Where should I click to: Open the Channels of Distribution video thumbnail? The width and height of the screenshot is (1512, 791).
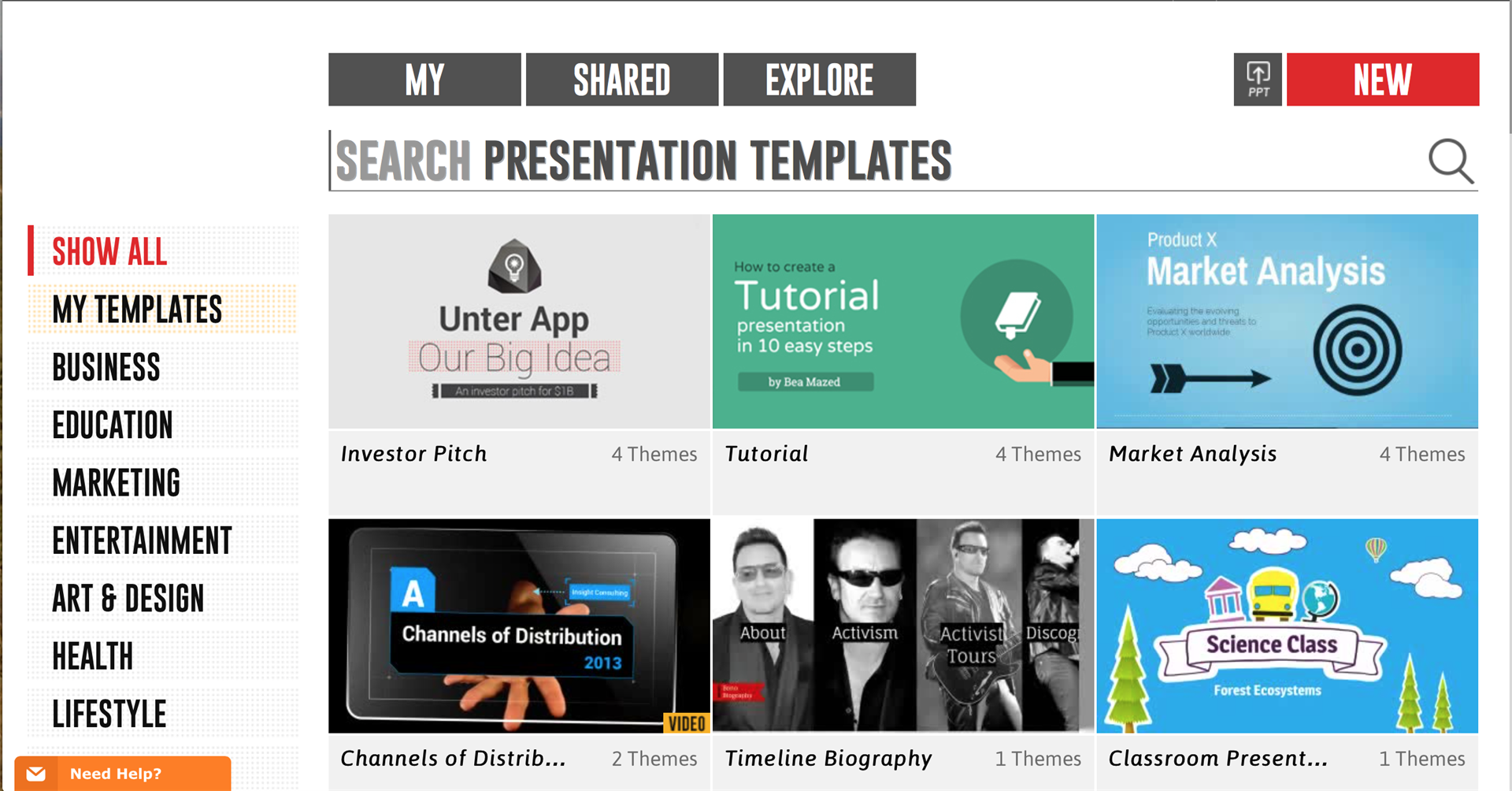point(519,626)
